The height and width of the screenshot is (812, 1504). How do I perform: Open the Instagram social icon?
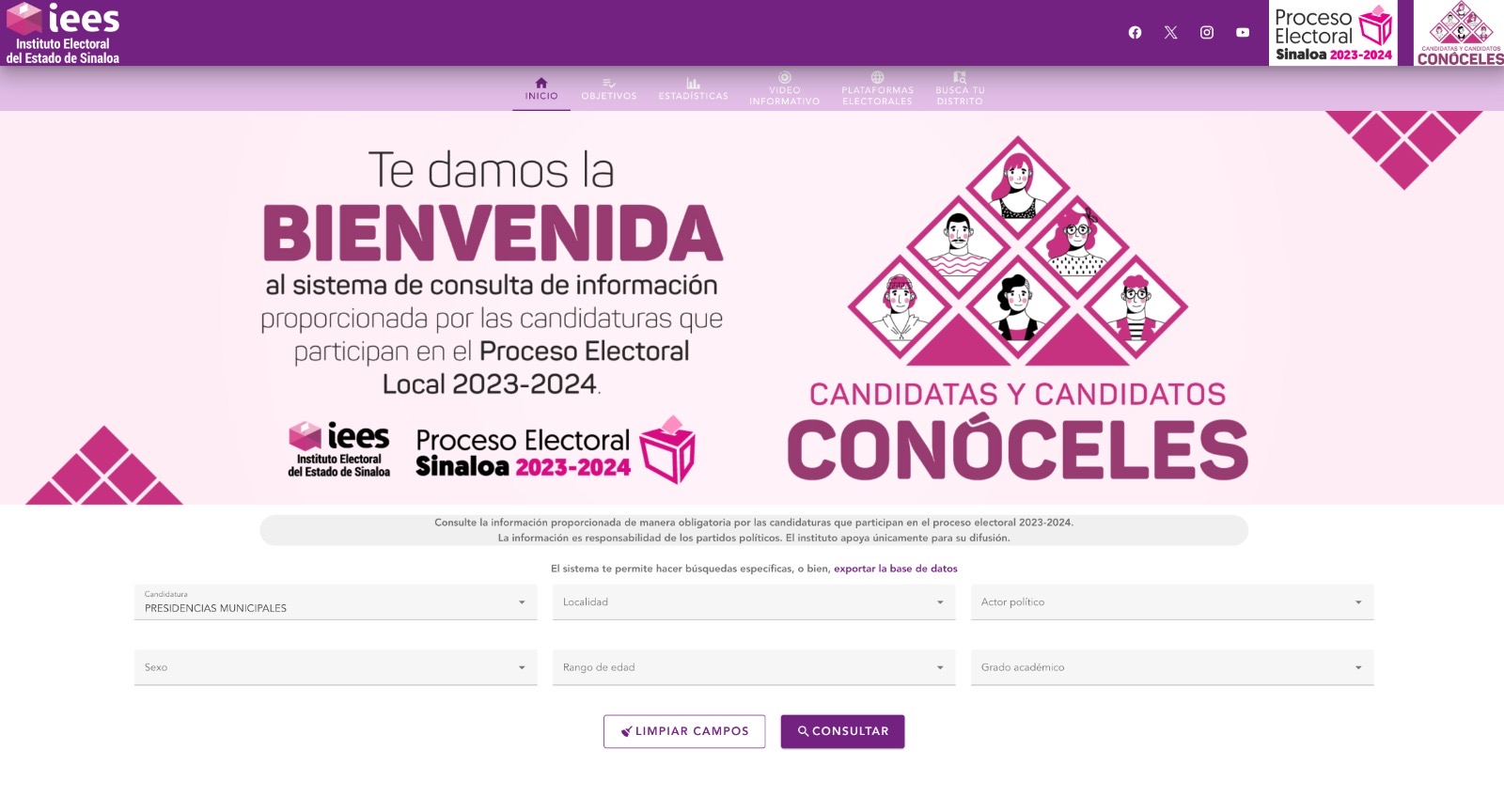tap(1207, 33)
